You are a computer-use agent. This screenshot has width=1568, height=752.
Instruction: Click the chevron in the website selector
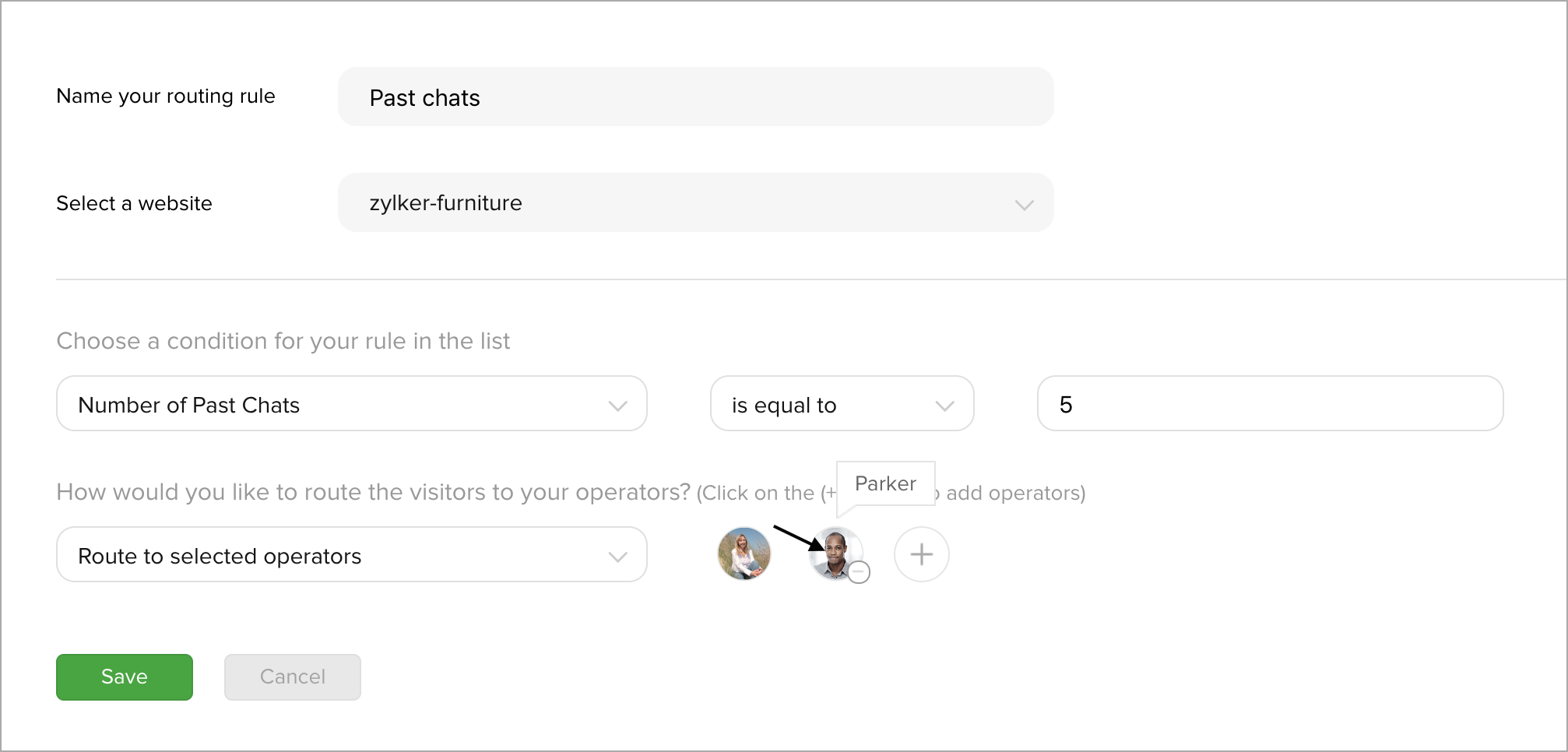(x=1024, y=205)
